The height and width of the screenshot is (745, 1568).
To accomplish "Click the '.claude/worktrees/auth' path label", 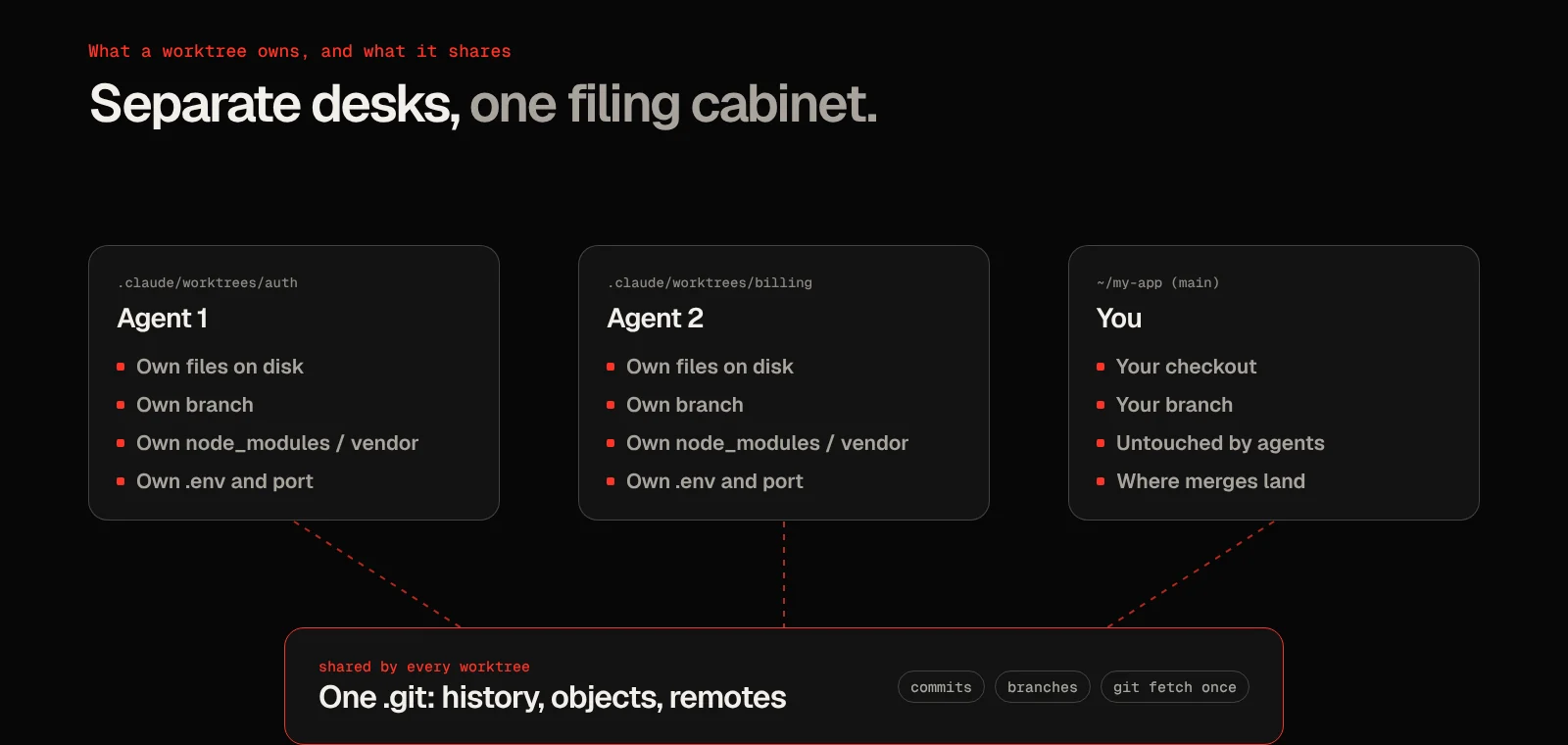I will pyautogui.click(x=208, y=282).
